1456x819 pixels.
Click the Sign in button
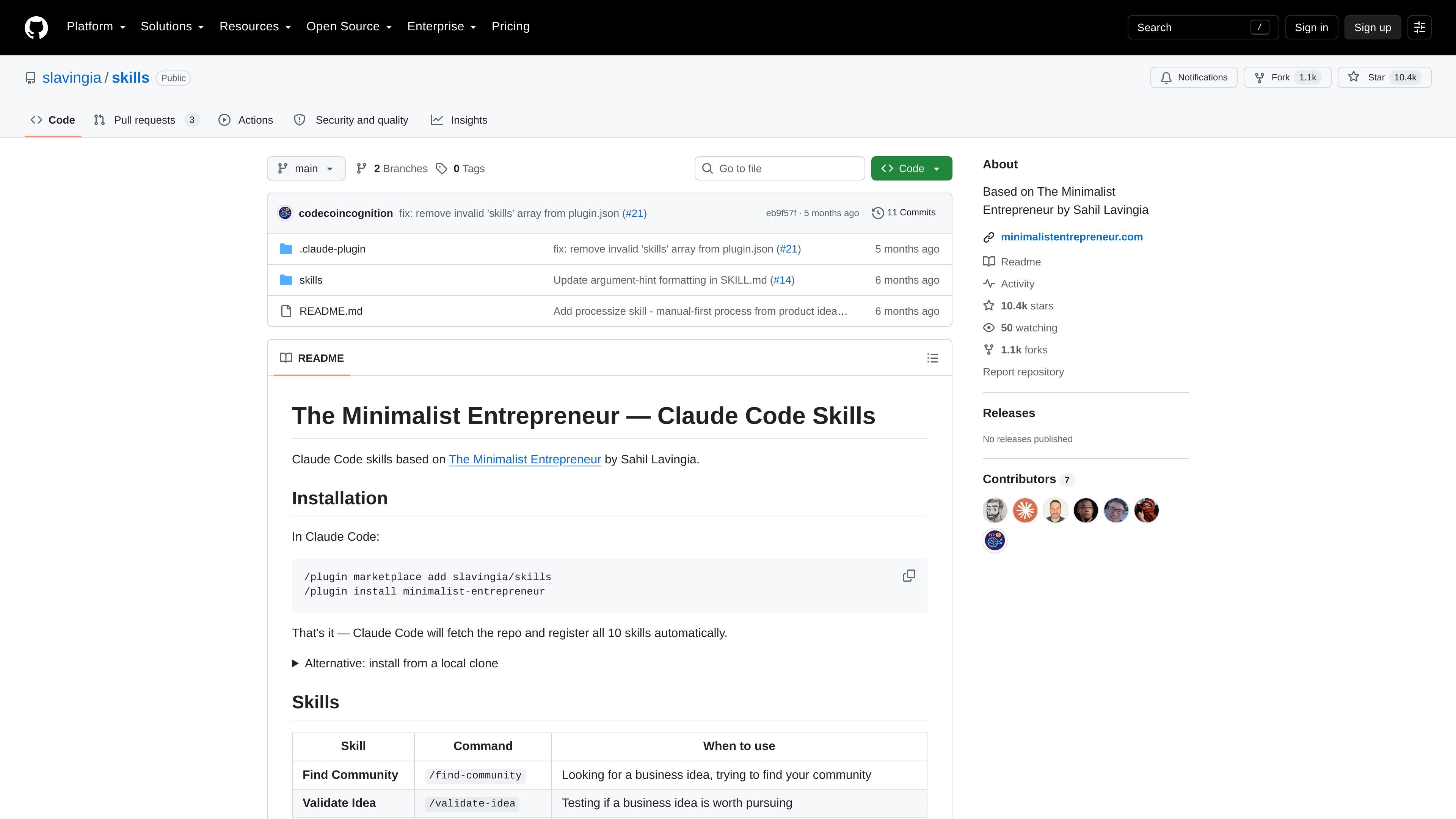1311,27
